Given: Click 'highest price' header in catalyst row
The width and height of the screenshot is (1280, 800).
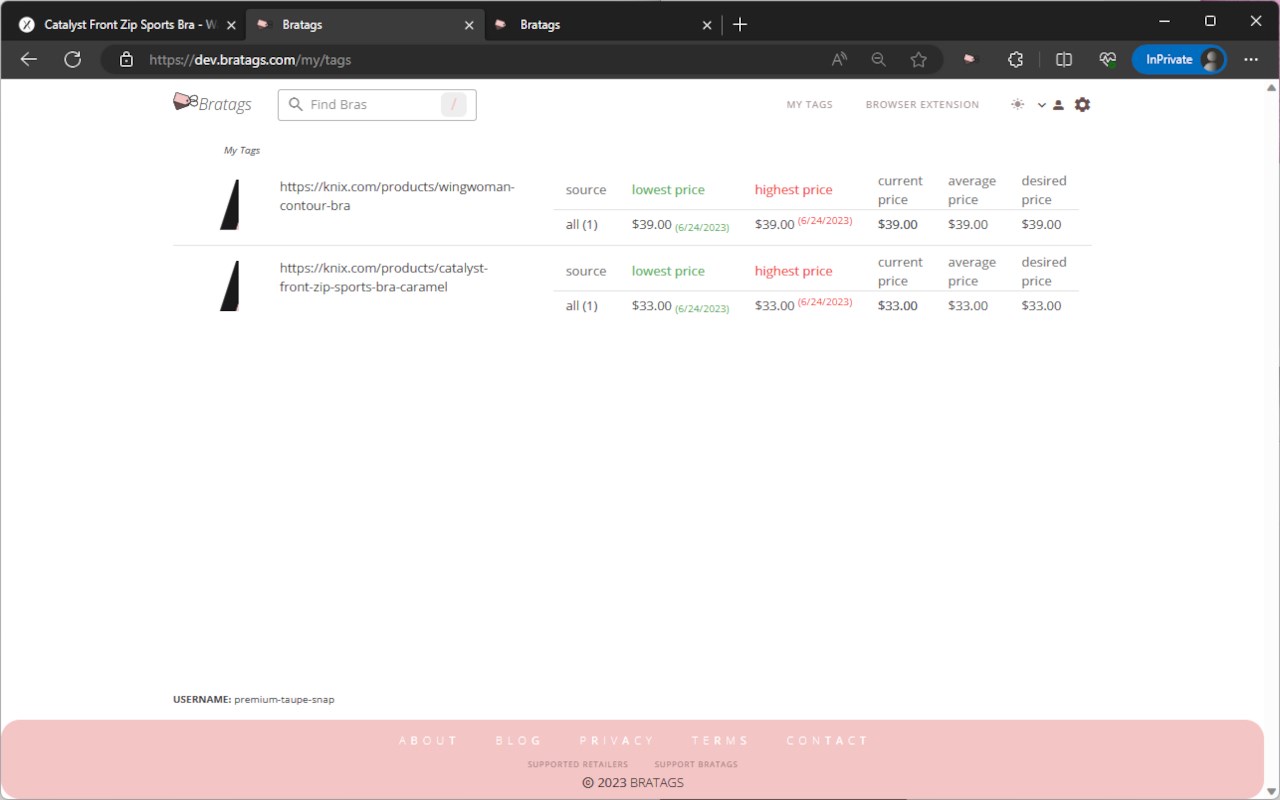Looking at the screenshot, I should click(x=793, y=271).
